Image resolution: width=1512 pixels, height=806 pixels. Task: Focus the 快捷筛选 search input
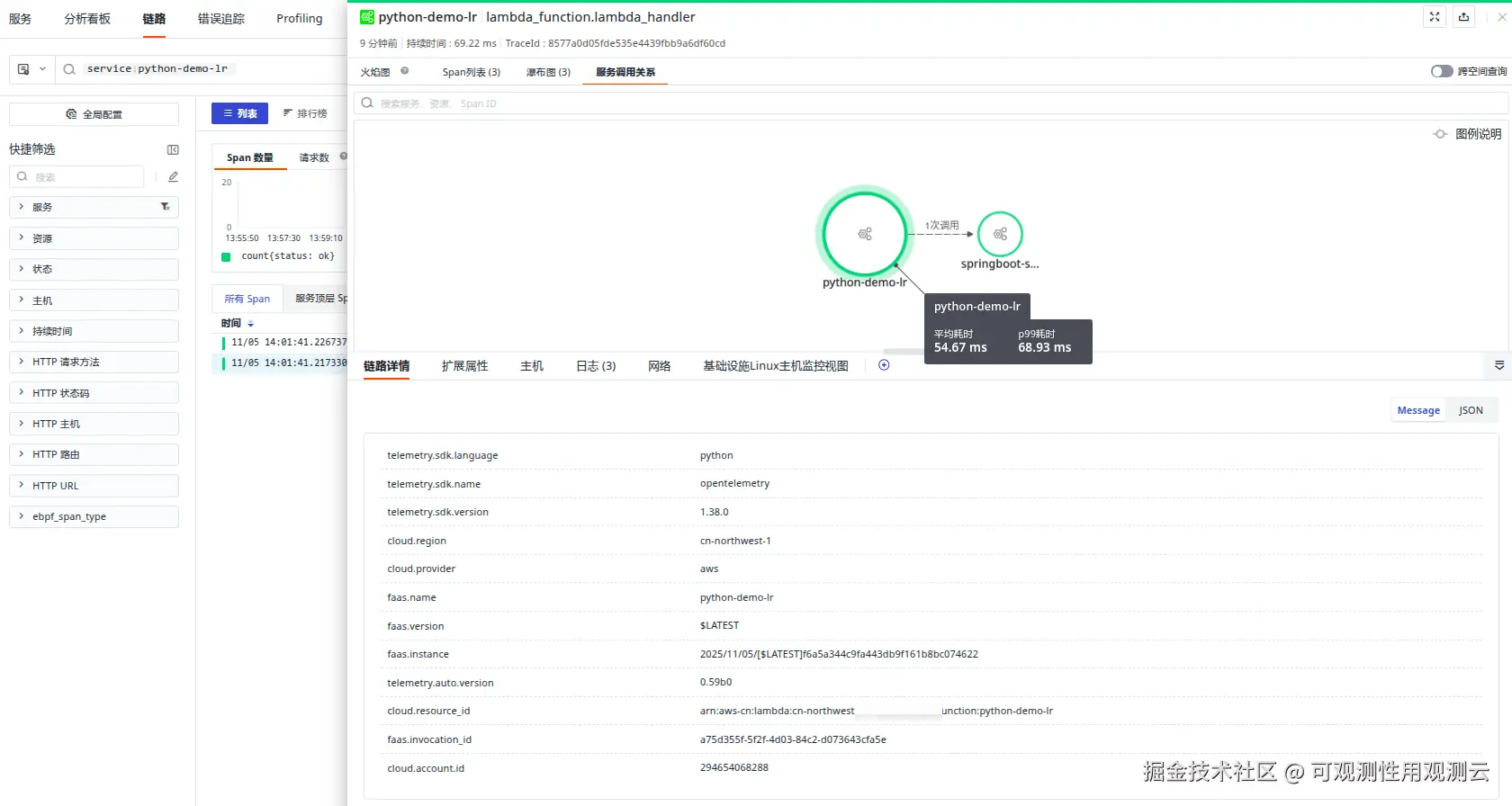tap(76, 177)
